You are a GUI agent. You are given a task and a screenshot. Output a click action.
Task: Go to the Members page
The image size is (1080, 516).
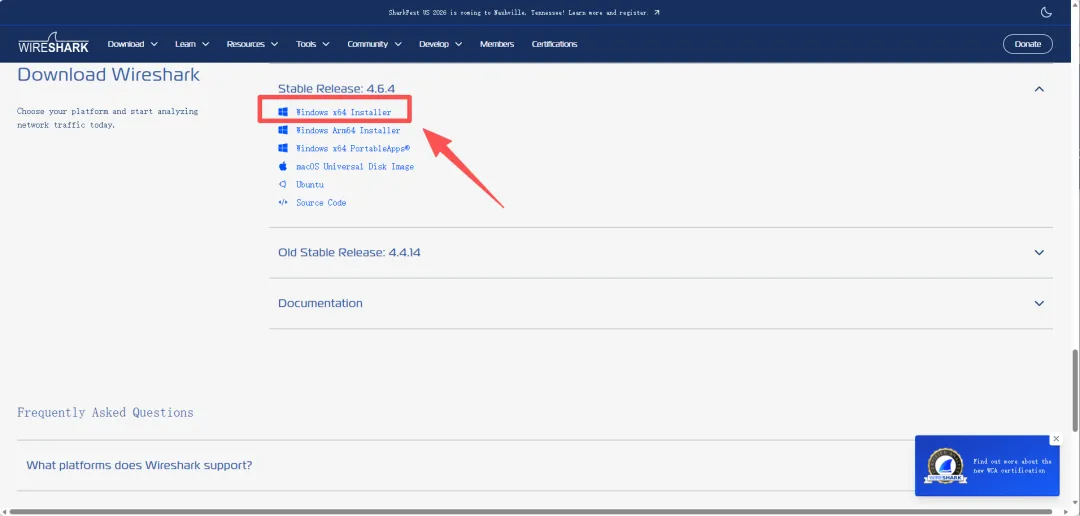click(x=497, y=44)
